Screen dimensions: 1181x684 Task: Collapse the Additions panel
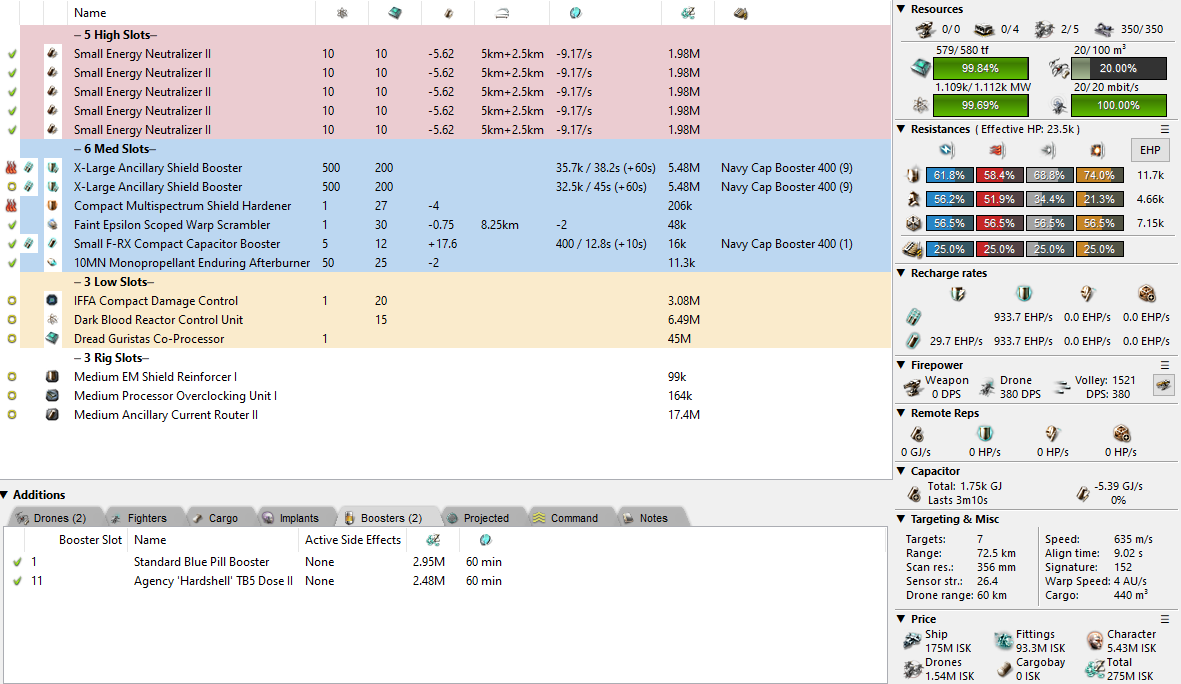(x=5, y=495)
